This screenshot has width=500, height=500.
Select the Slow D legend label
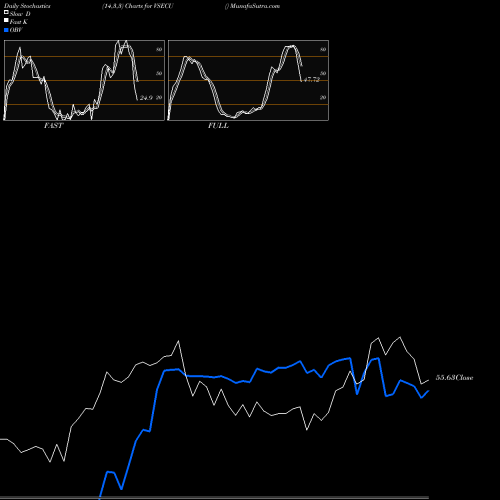(x=20, y=14)
